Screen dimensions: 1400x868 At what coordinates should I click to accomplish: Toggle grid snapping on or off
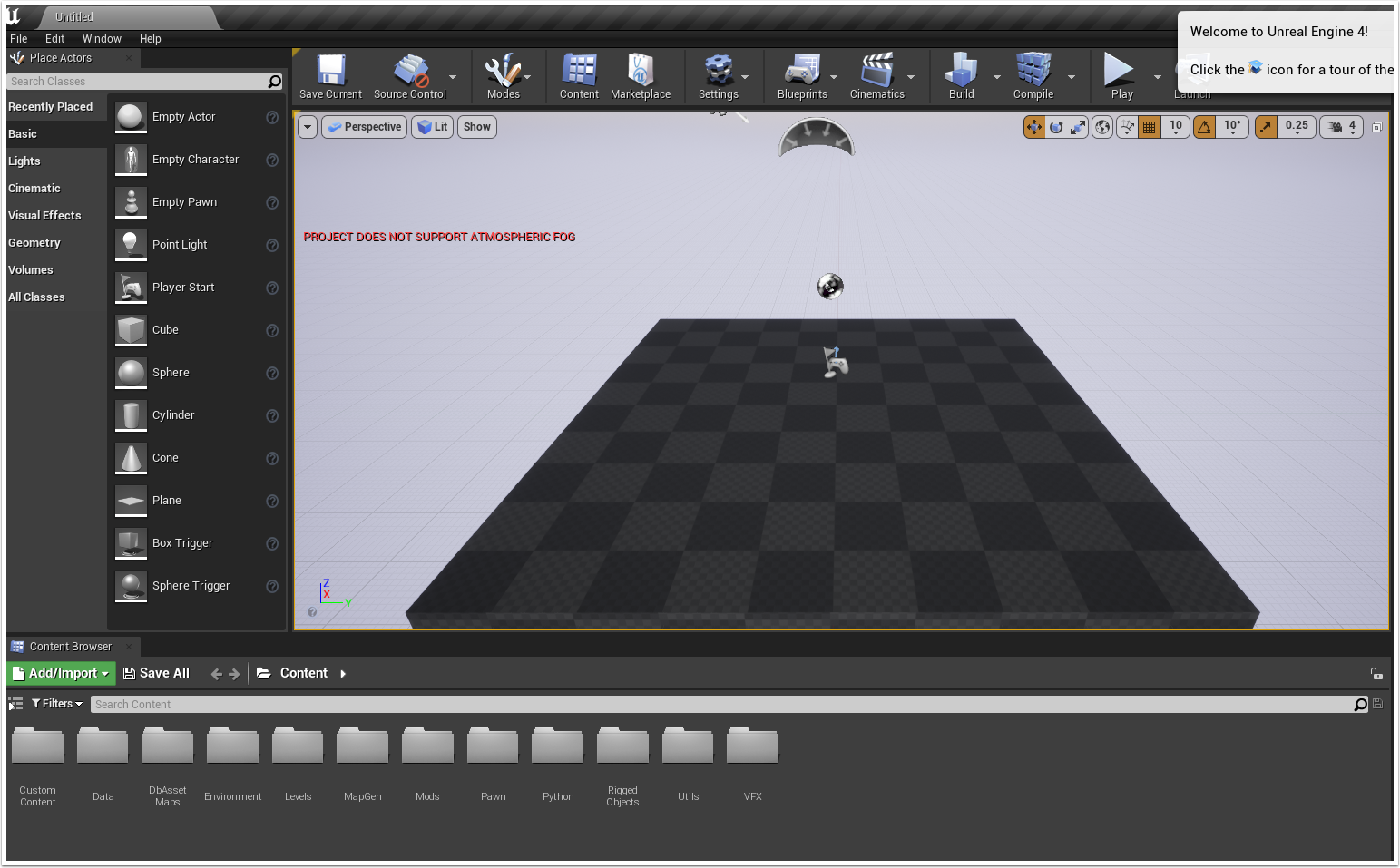(x=1150, y=127)
